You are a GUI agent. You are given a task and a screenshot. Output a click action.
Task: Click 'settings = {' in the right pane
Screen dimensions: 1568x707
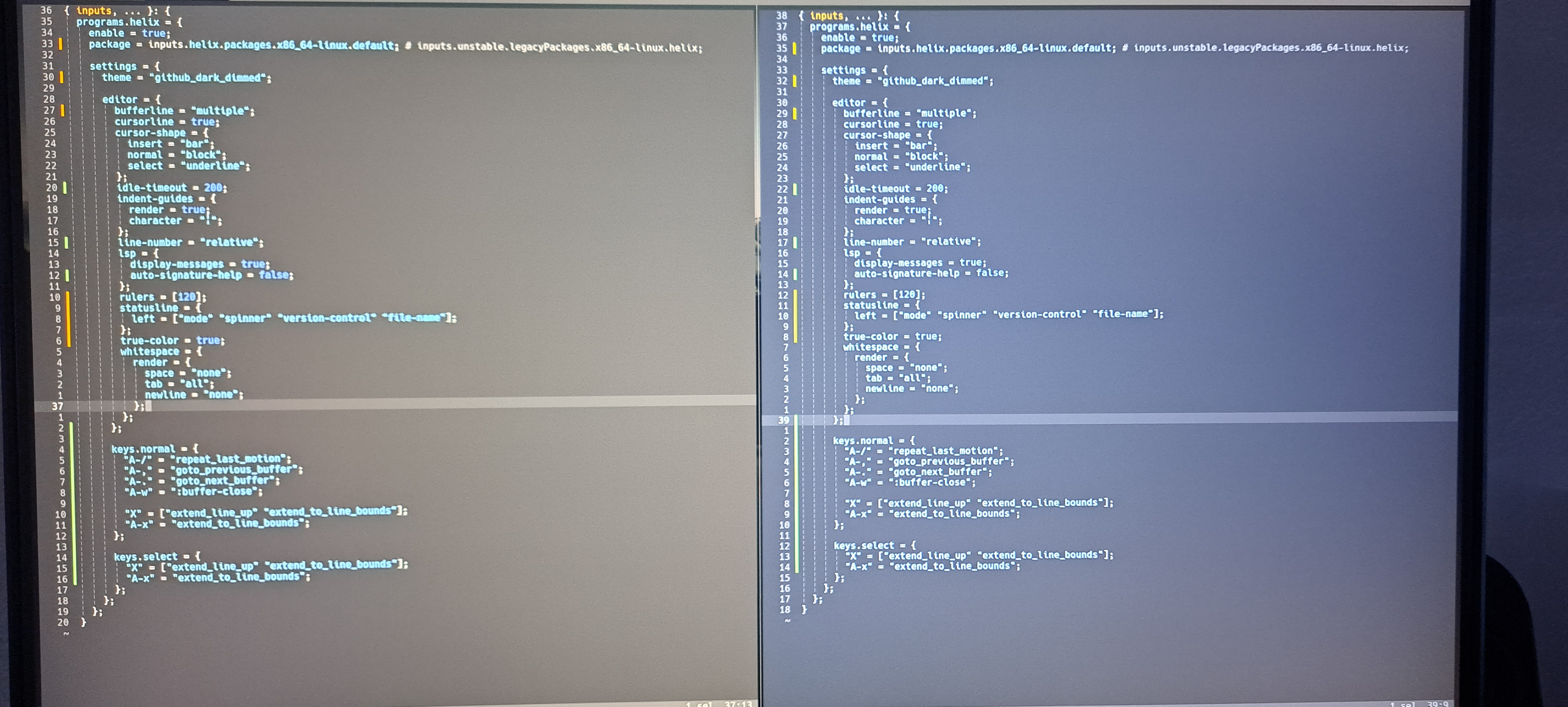854,70
